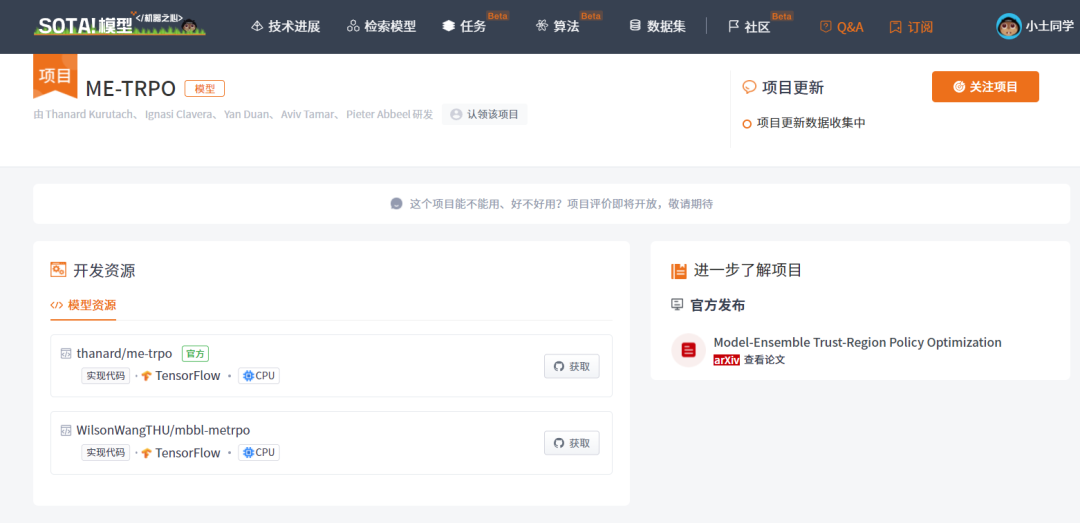Open the 算法 navigation item
The image size is (1080, 523).
point(557,27)
